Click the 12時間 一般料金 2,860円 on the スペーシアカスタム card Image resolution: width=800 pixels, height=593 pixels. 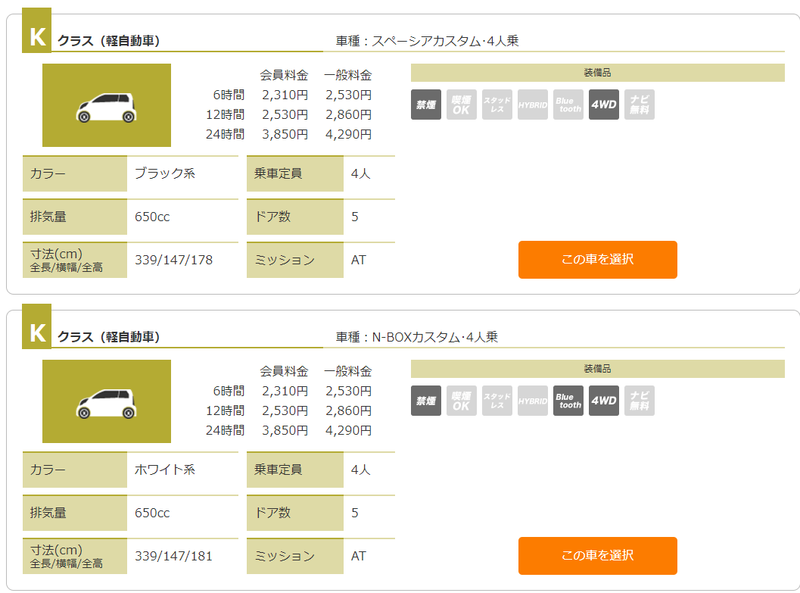(348, 114)
